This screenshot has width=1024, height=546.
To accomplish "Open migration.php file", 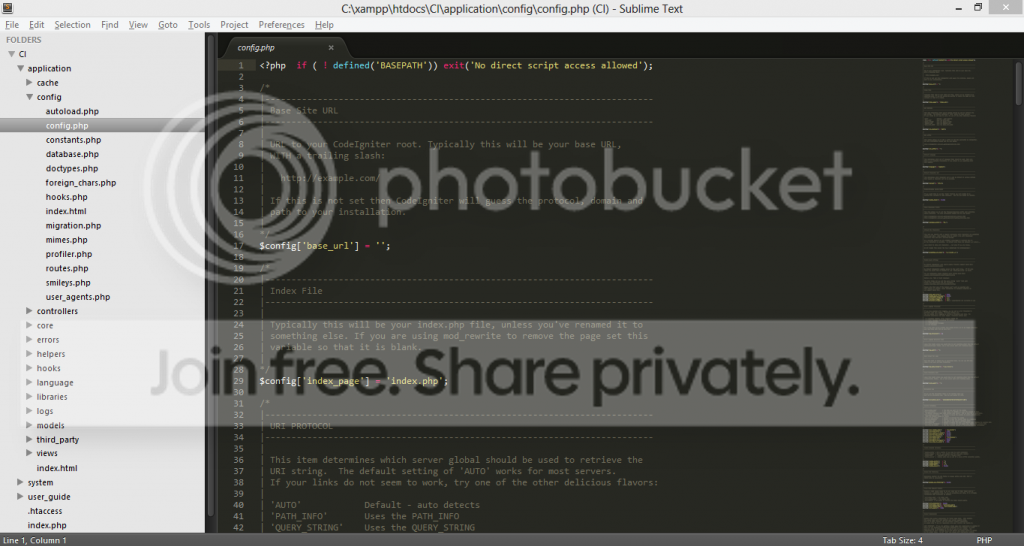I will [x=73, y=225].
